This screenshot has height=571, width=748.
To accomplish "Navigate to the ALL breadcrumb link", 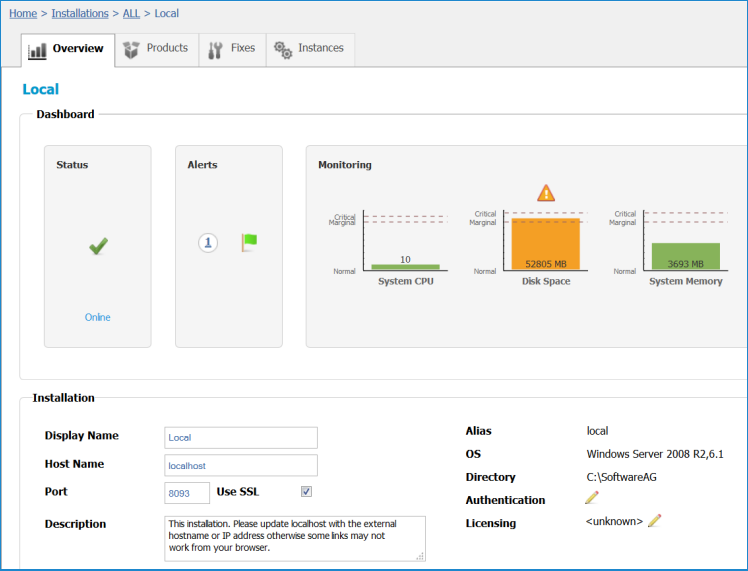I will pyautogui.click(x=131, y=13).
